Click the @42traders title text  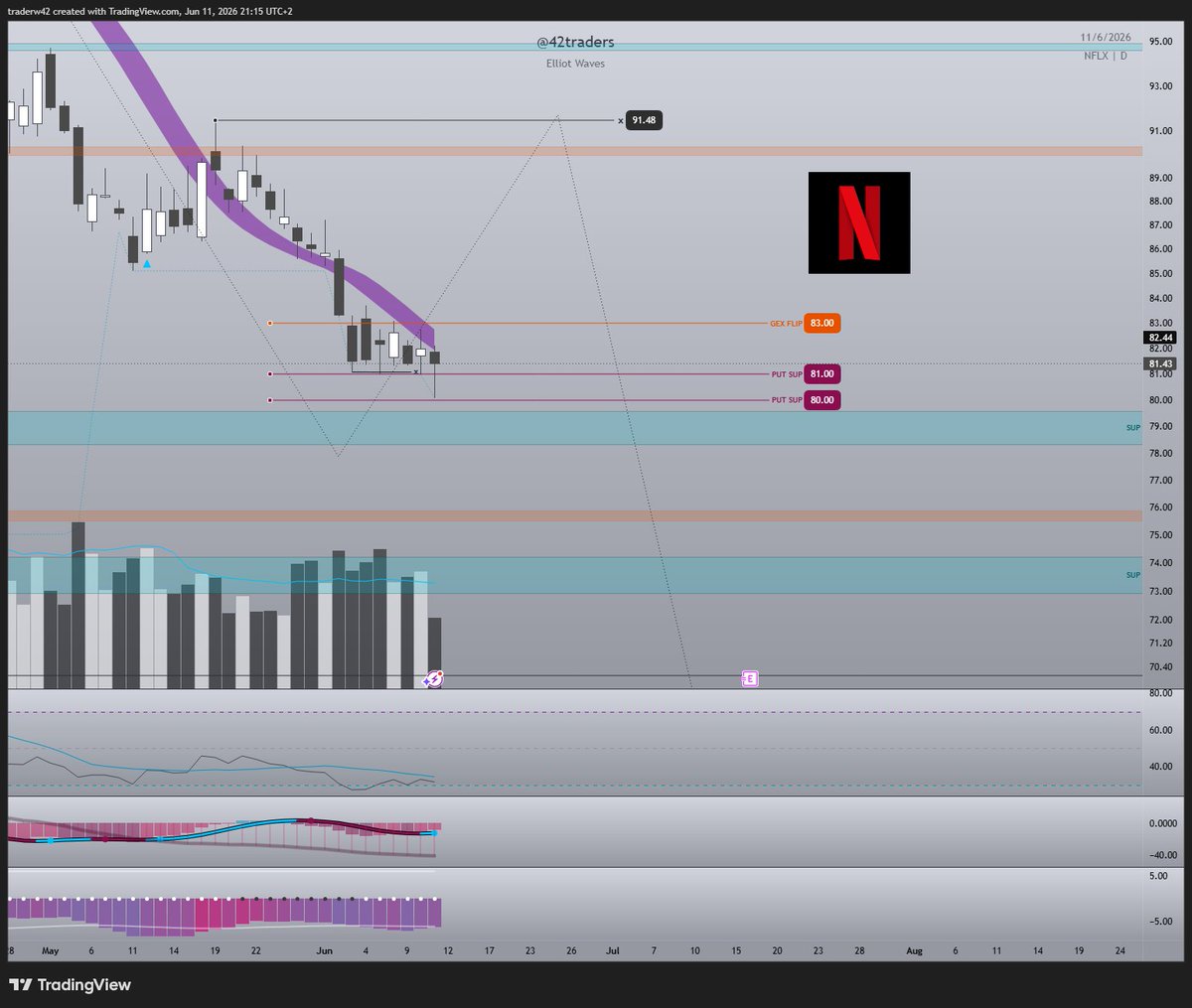tap(575, 42)
